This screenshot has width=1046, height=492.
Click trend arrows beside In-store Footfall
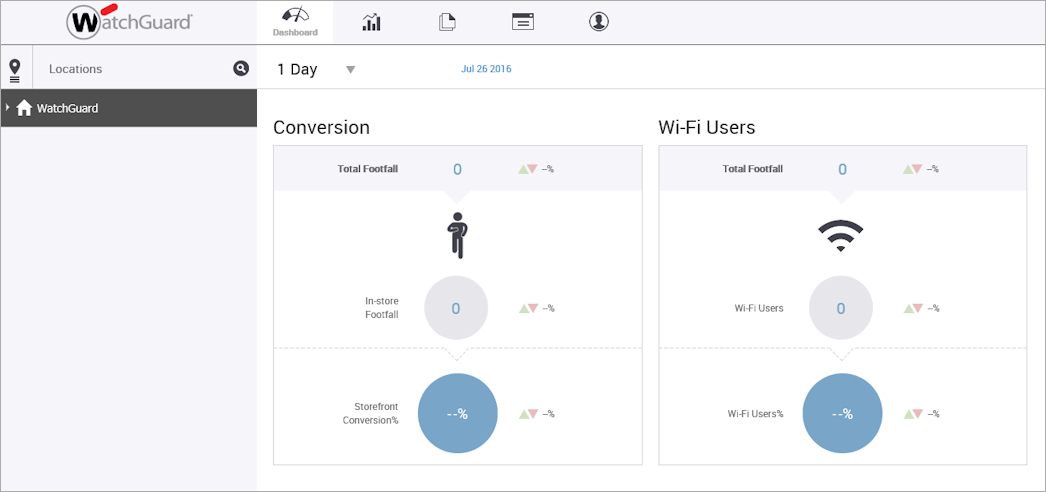[x=528, y=308]
